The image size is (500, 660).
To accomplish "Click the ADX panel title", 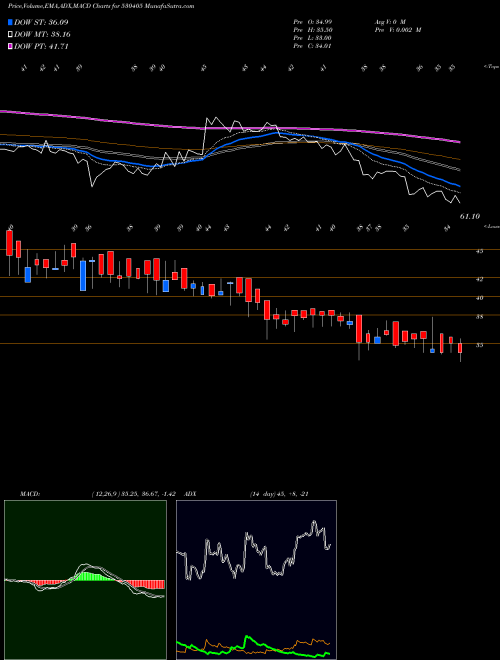I will [x=190, y=494].
